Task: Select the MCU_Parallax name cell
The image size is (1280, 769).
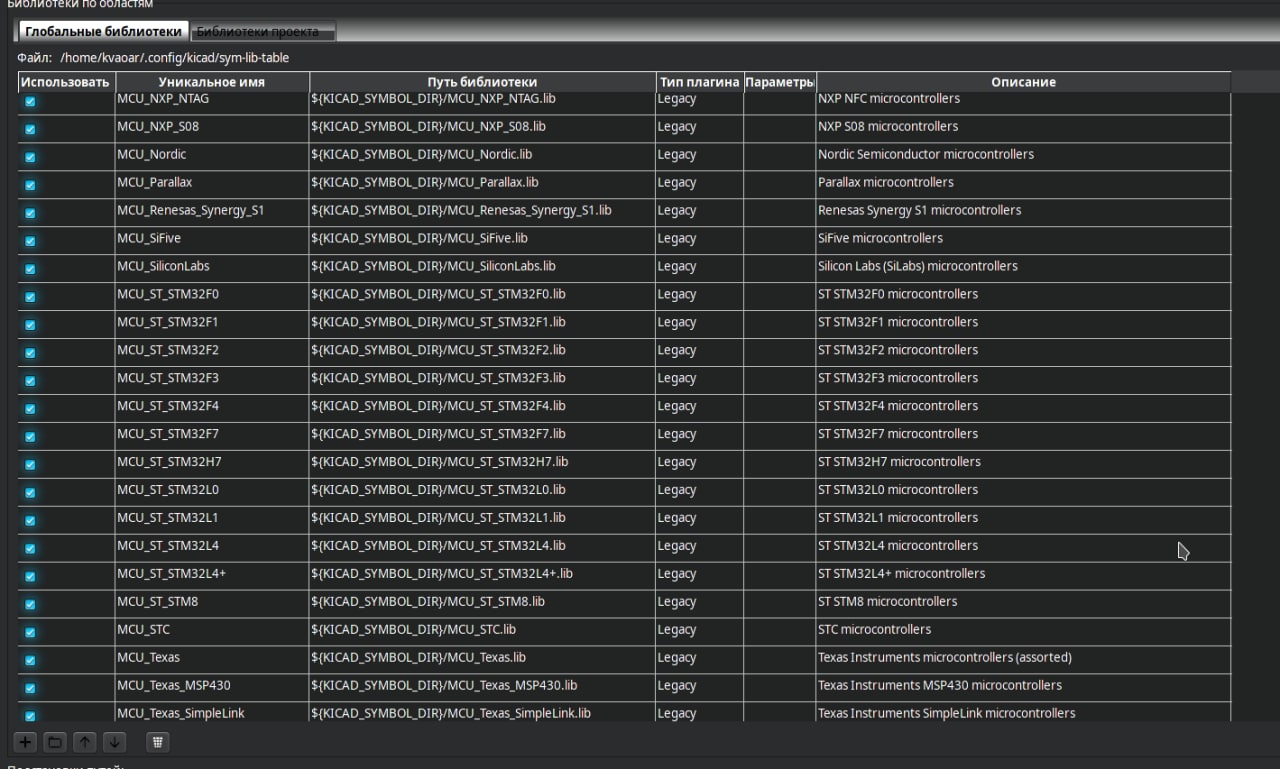Action: 212,184
